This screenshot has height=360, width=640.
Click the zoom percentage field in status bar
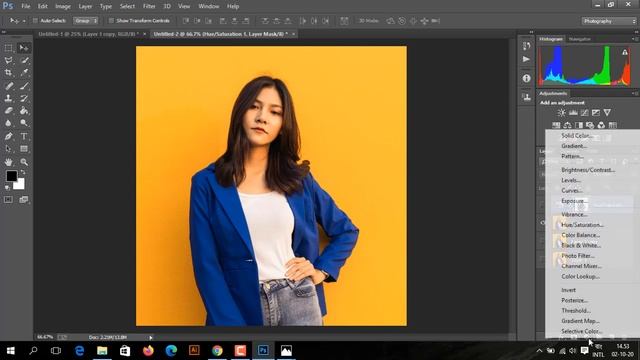pyautogui.click(x=45, y=338)
